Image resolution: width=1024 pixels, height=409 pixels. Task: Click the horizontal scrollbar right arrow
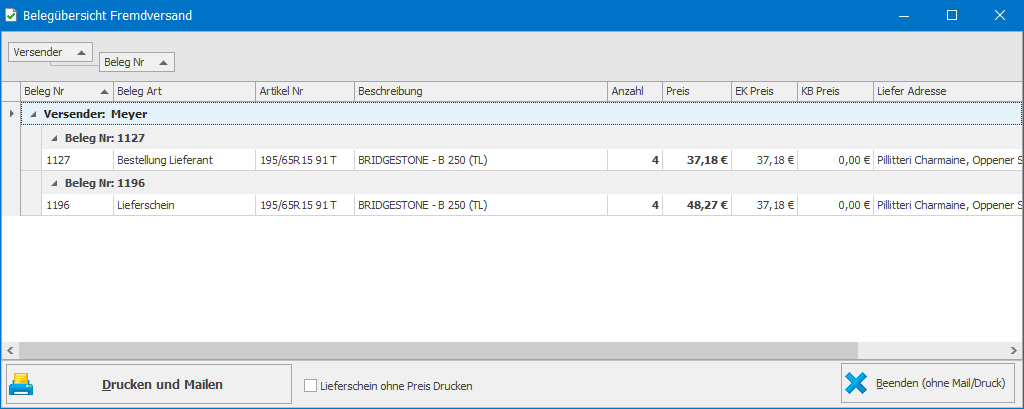tap(1014, 351)
